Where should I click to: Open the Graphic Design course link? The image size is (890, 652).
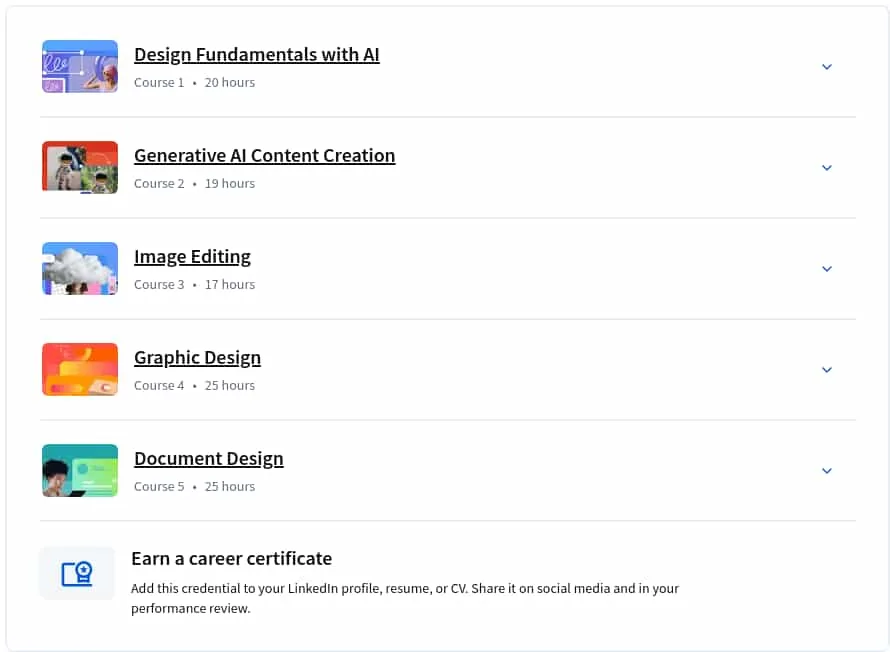[x=198, y=358]
